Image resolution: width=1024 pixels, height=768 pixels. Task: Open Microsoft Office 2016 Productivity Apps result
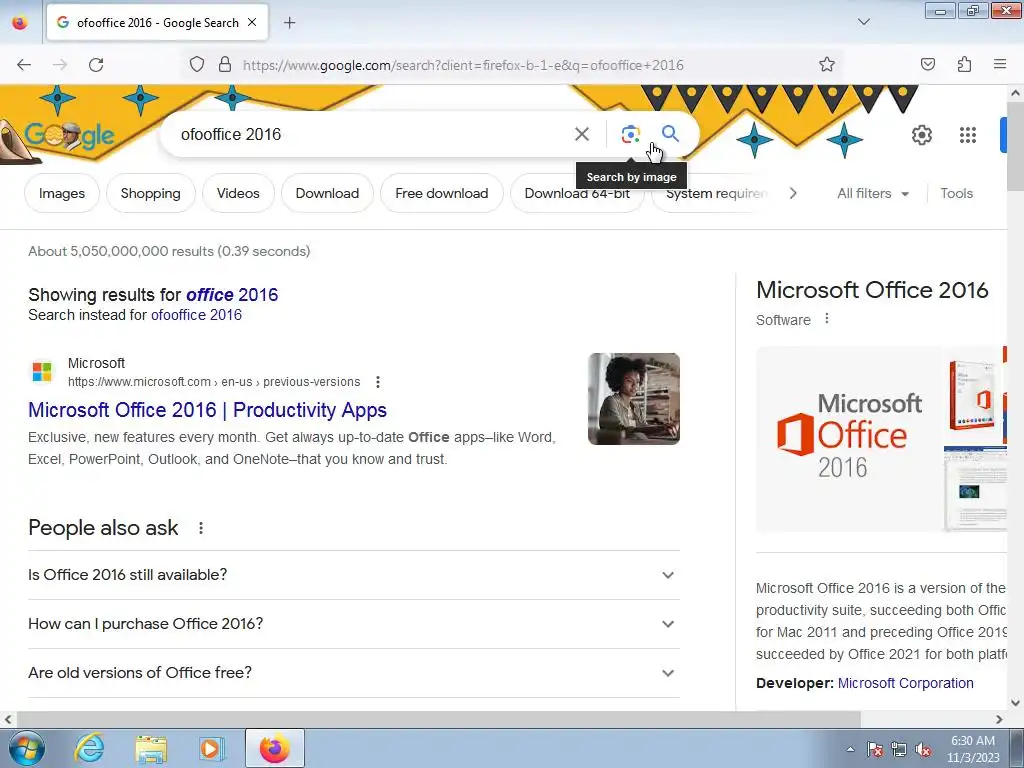(x=208, y=409)
